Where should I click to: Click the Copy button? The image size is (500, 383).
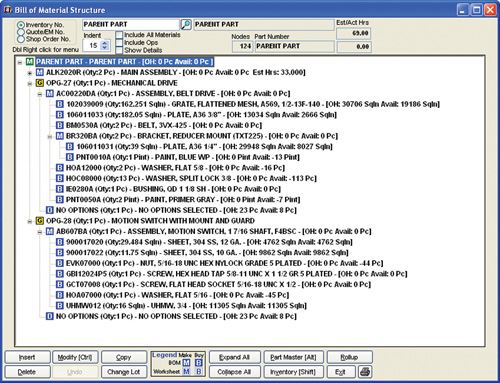[124, 357]
